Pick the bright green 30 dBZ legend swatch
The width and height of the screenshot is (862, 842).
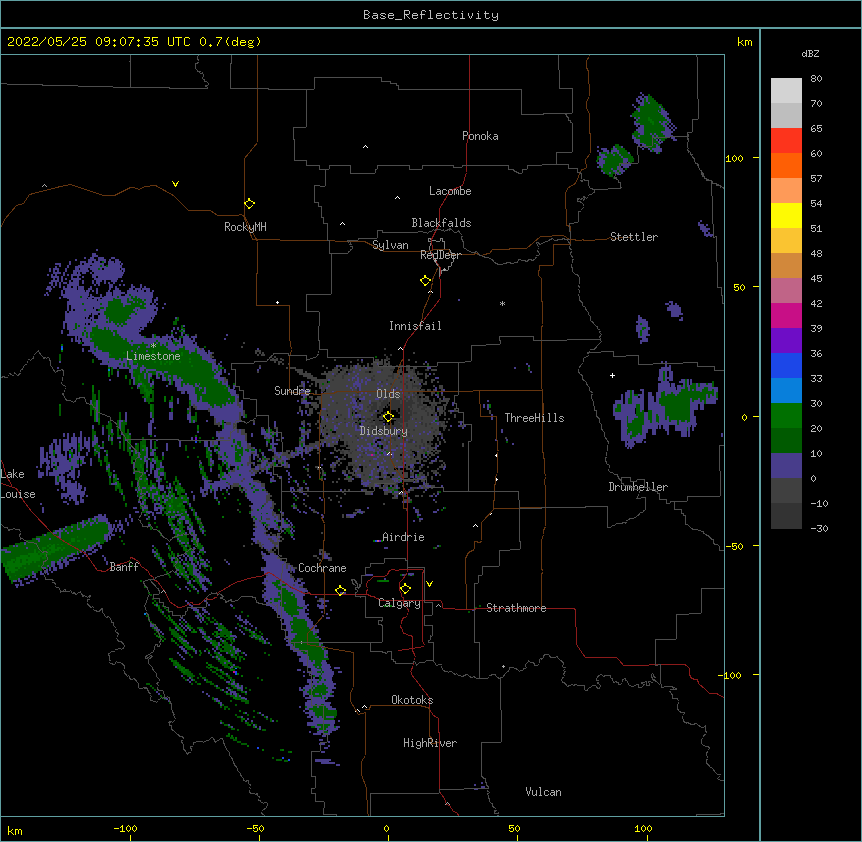786,416
